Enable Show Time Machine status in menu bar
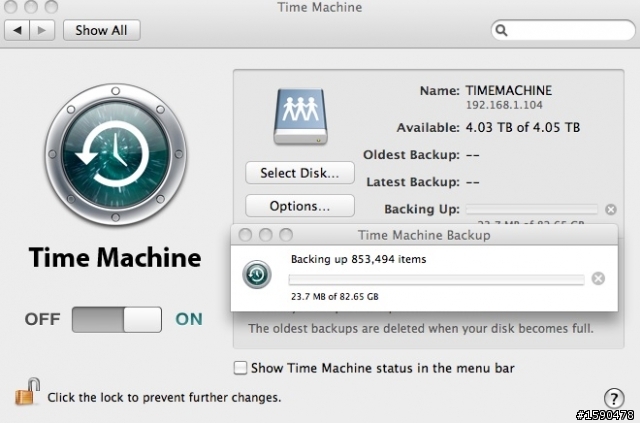This screenshot has height=423, width=640. tap(240, 367)
